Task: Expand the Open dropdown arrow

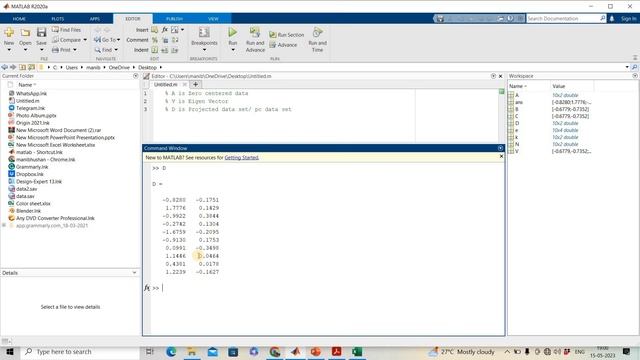Action: 25,50
